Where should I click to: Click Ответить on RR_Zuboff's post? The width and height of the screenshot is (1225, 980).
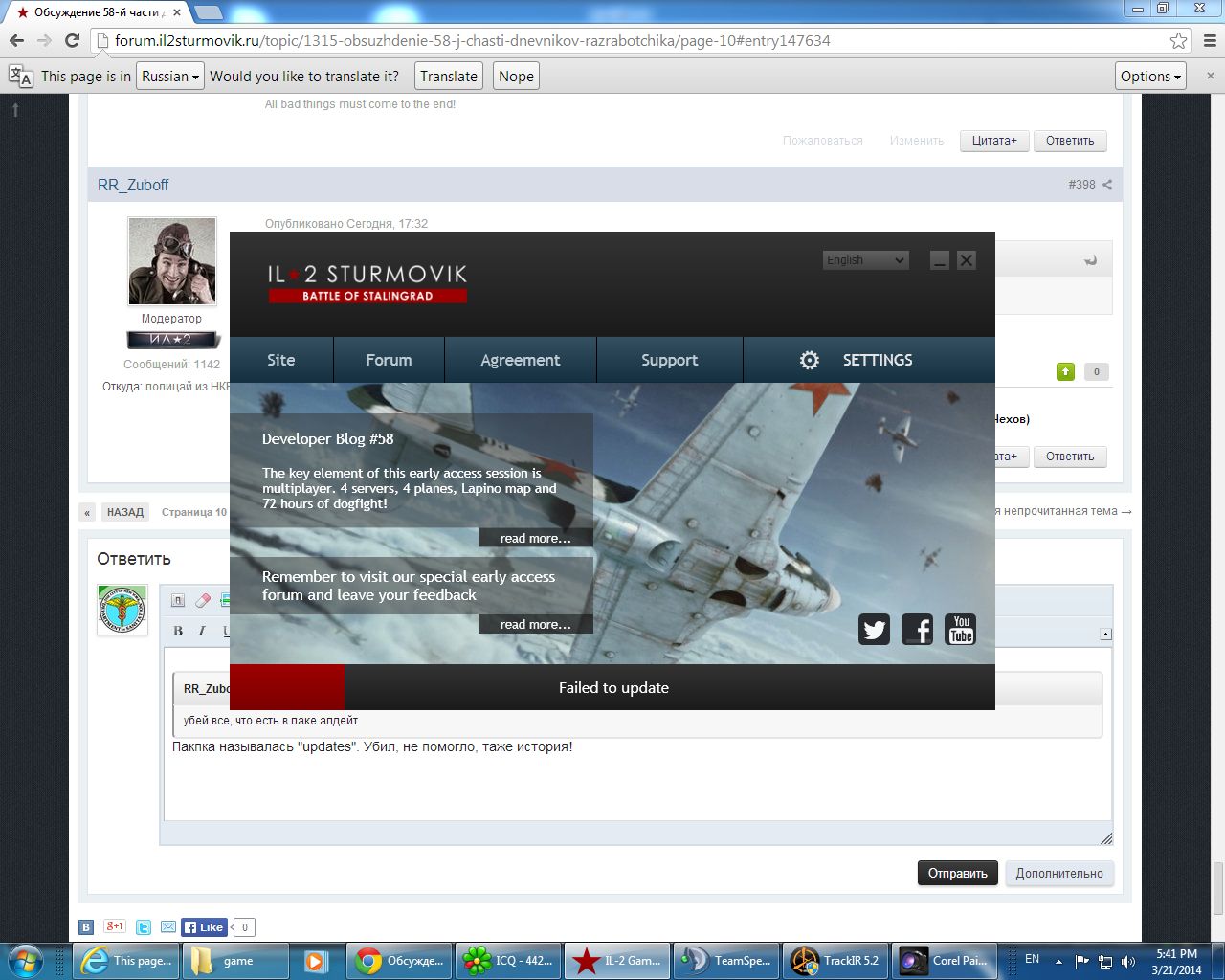pos(1070,456)
